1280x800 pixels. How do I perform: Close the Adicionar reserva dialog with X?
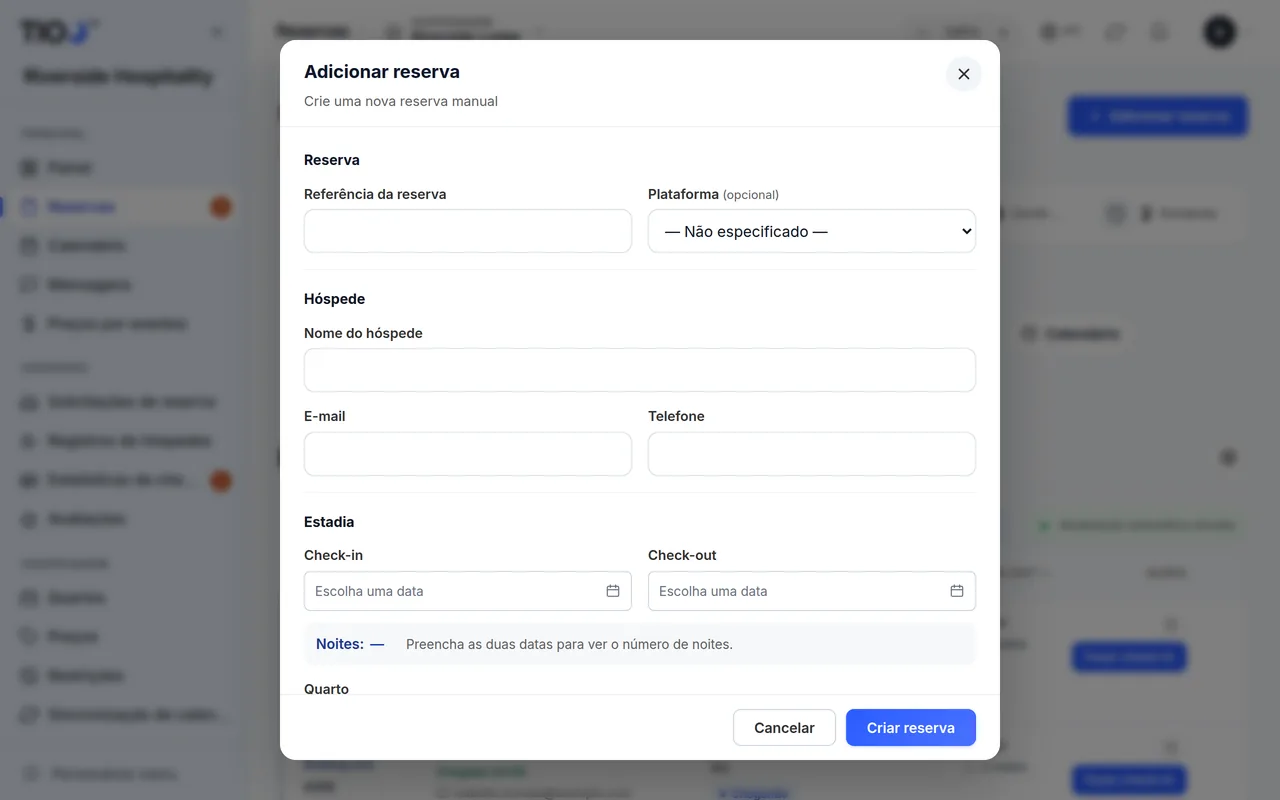(x=964, y=74)
